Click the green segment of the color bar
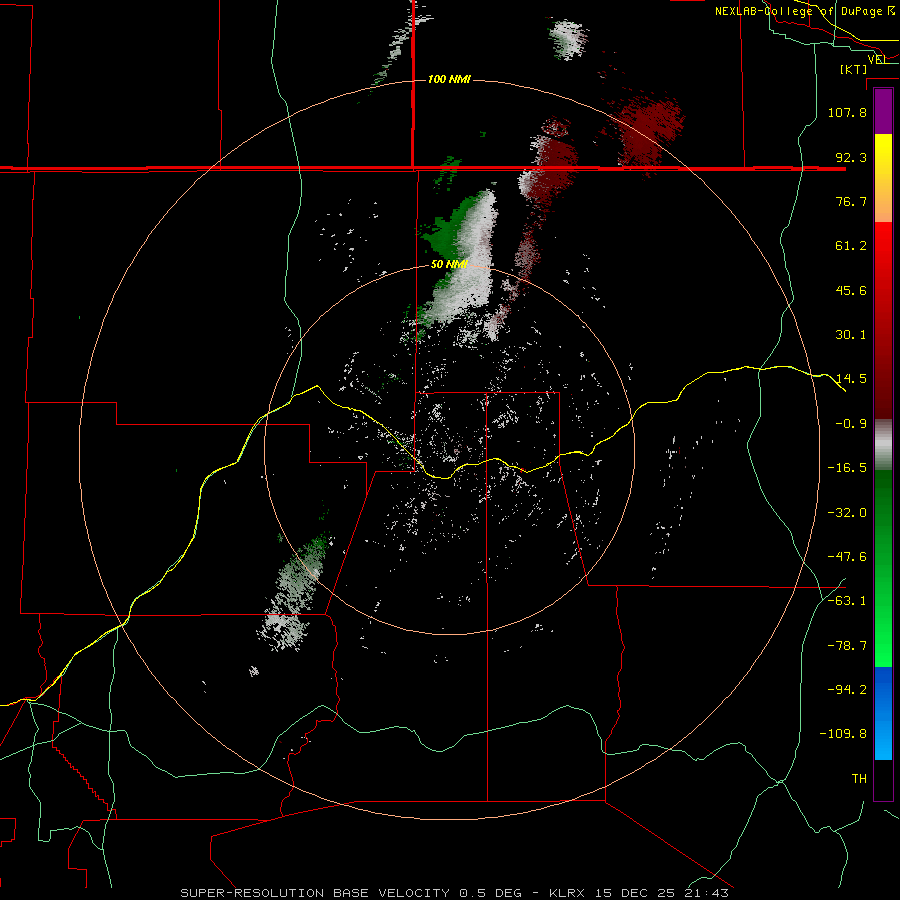The width and height of the screenshot is (900, 900). click(883, 568)
